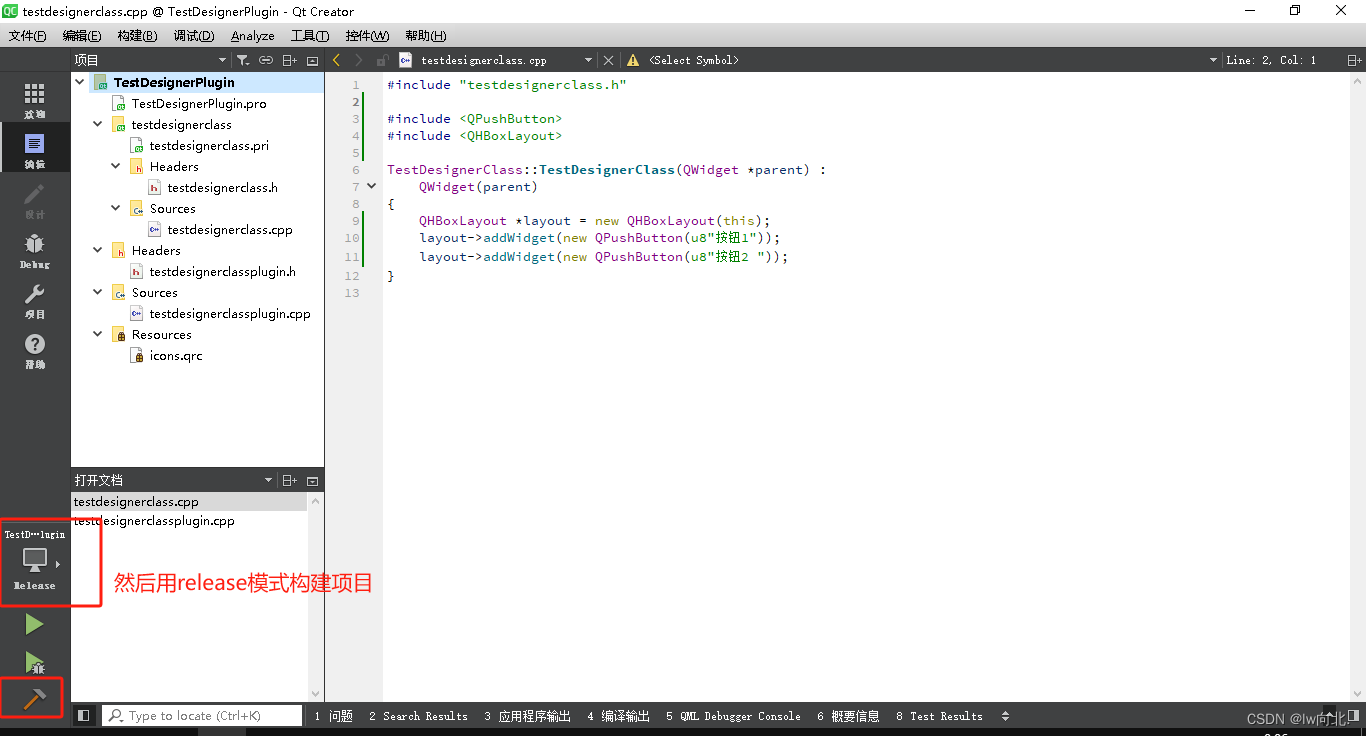Close the Open Documents pane
The height and width of the screenshot is (736, 1366).
[312, 480]
